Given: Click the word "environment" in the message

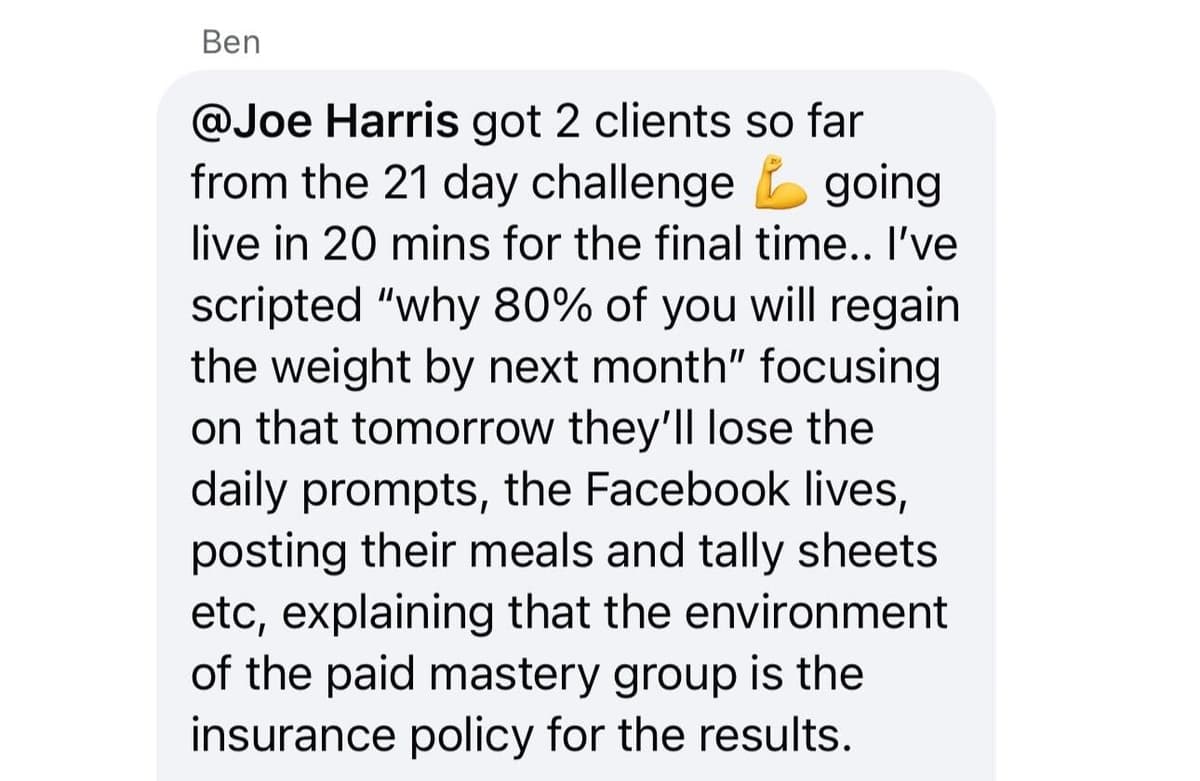Looking at the screenshot, I should (x=813, y=612).
